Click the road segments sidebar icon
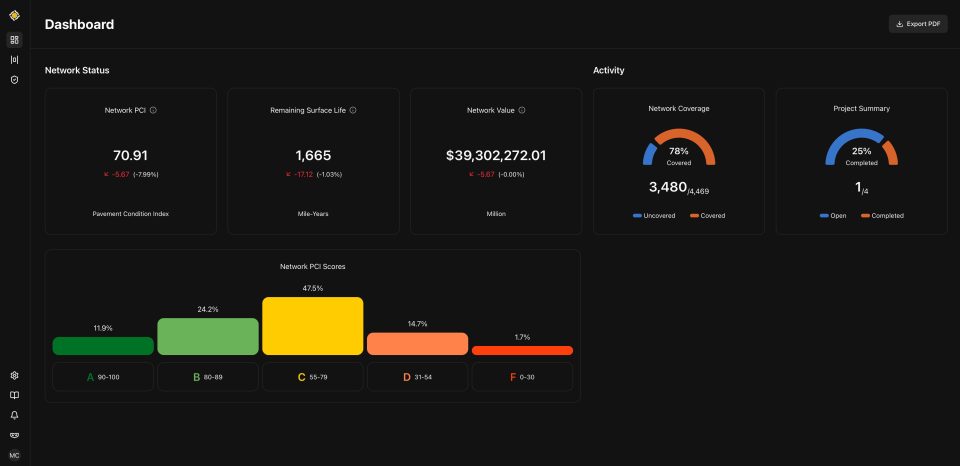The height and width of the screenshot is (466, 960). click(x=14, y=60)
